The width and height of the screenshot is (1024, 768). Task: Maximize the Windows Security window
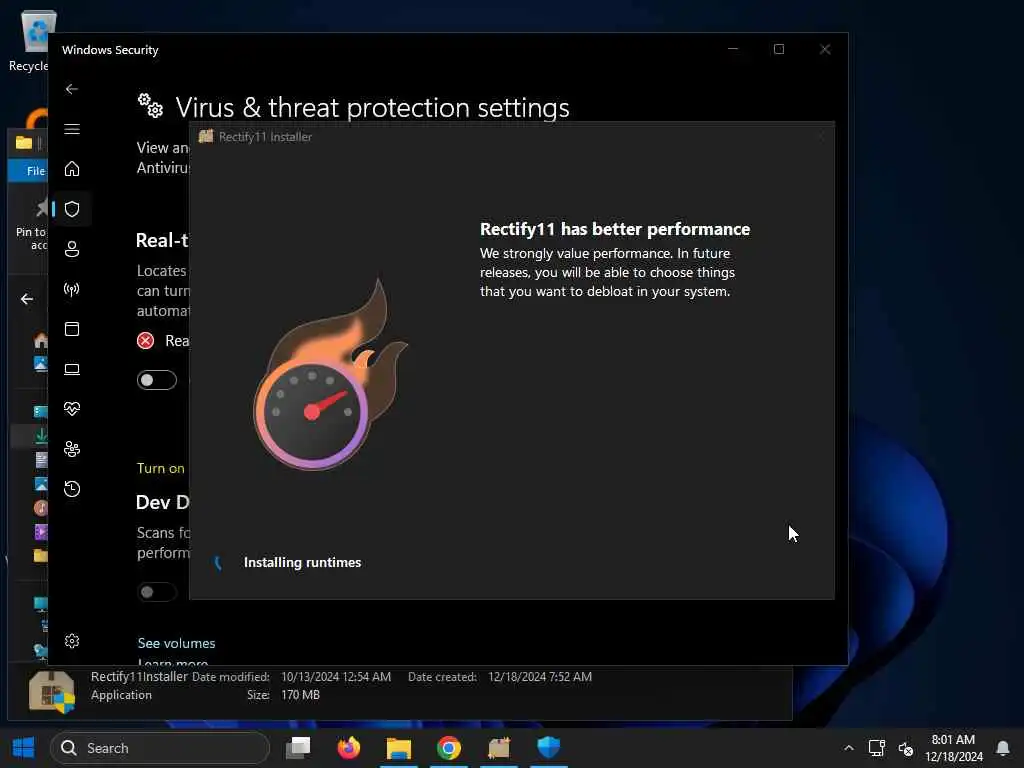778,49
